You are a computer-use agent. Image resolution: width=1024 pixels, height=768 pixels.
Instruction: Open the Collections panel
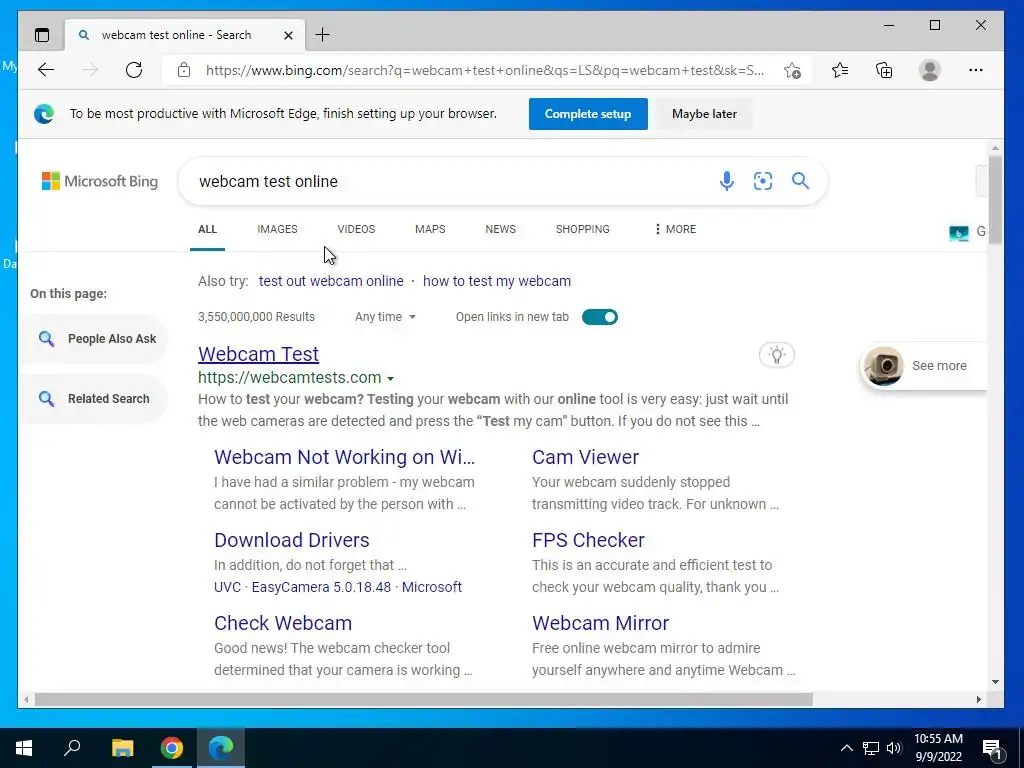coord(884,70)
